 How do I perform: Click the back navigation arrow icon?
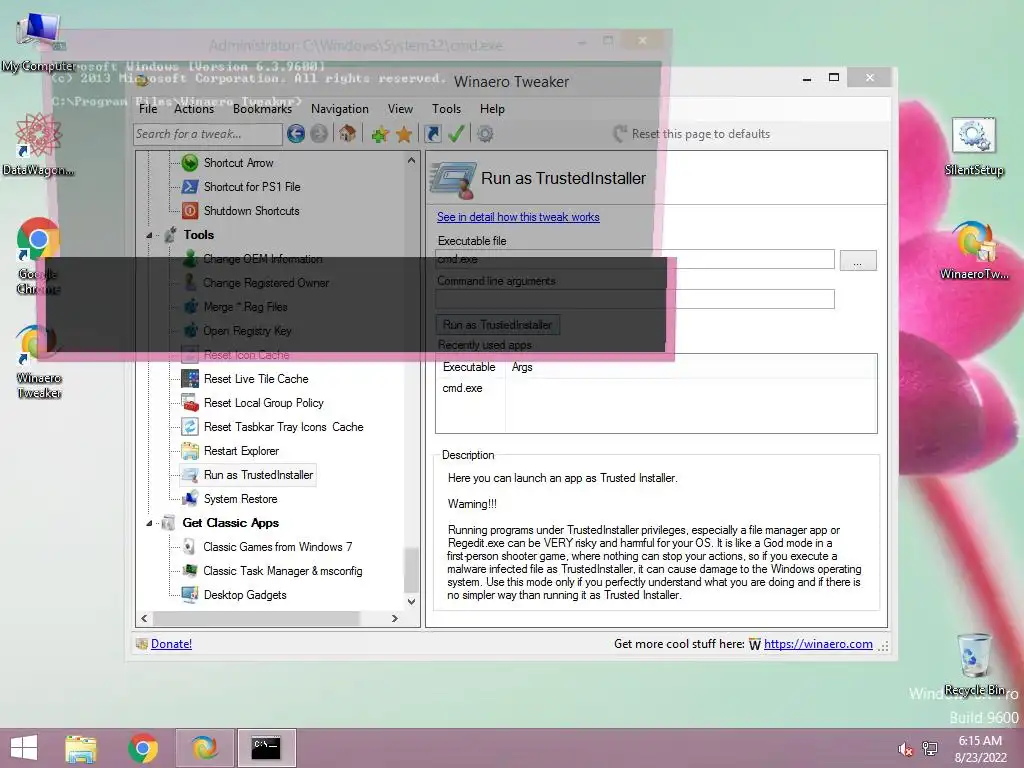pos(296,134)
